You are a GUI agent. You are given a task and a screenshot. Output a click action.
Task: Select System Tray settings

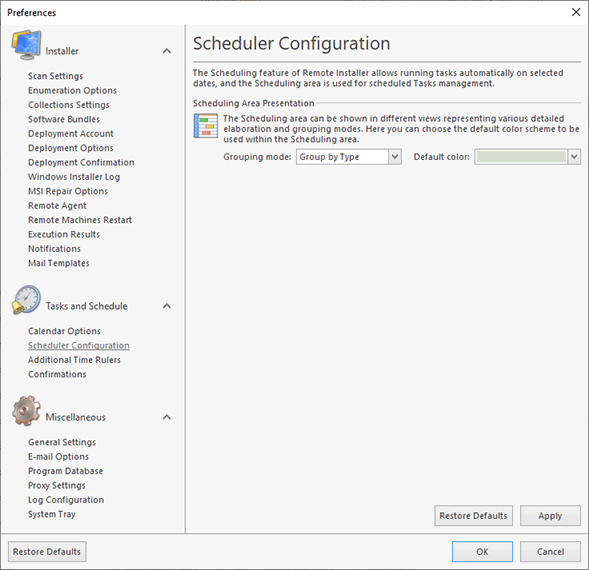tap(52, 514)
